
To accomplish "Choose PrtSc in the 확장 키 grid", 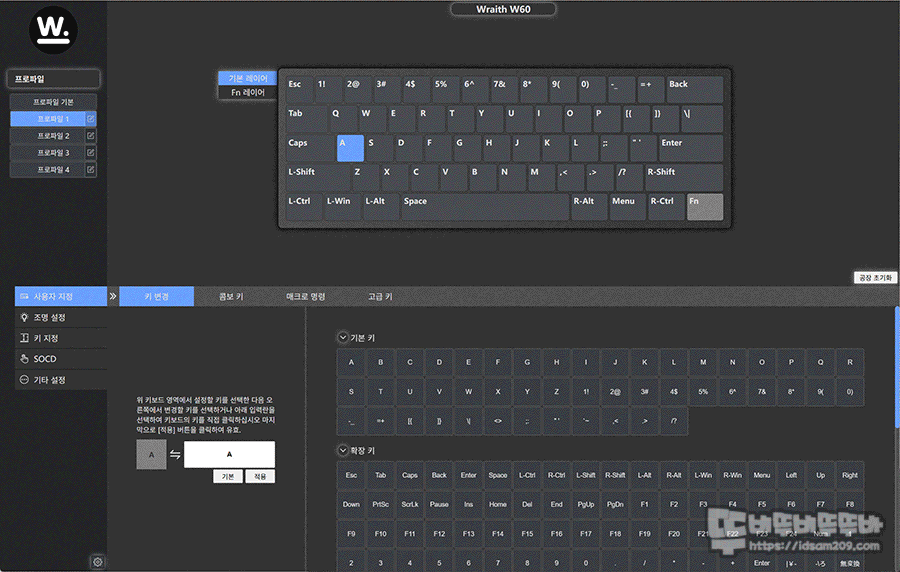I will 381,505.
